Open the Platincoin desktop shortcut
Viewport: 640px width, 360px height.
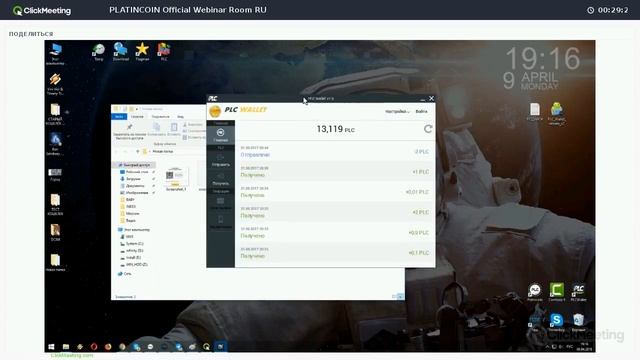[534, 292]
